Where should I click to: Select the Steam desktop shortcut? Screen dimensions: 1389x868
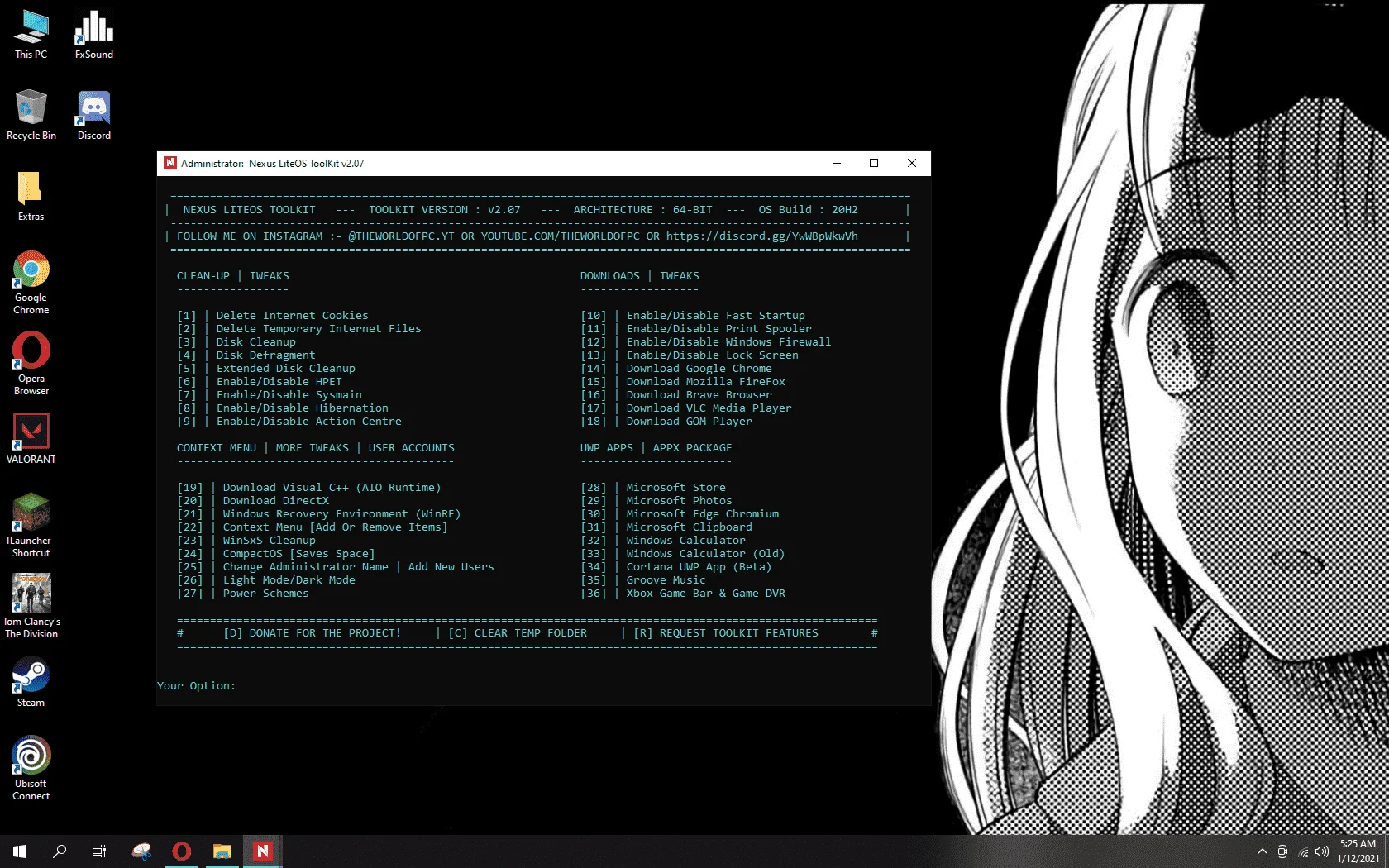(x=31, y=682)
